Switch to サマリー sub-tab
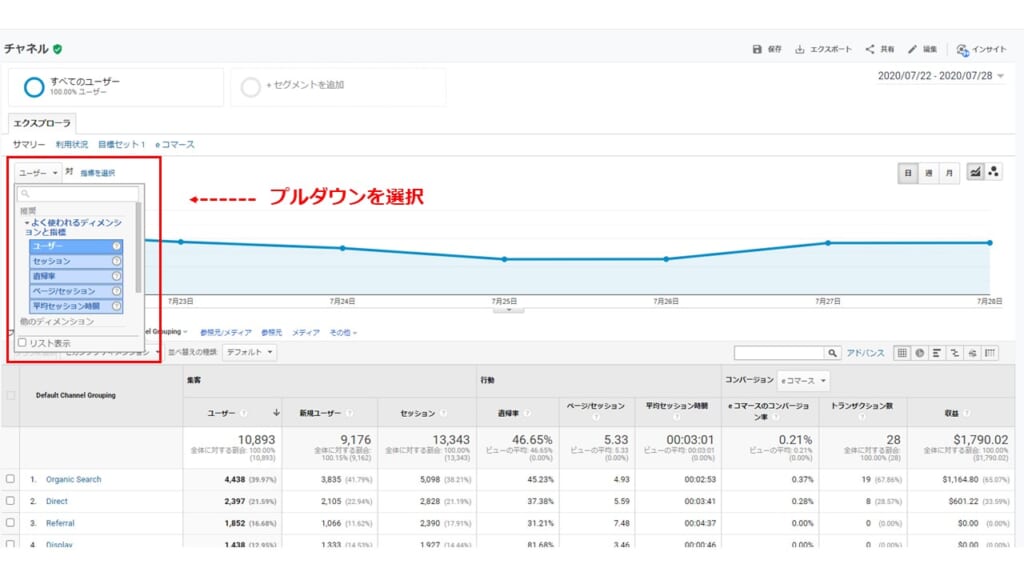1024x576 pixels. pos(29,144)
